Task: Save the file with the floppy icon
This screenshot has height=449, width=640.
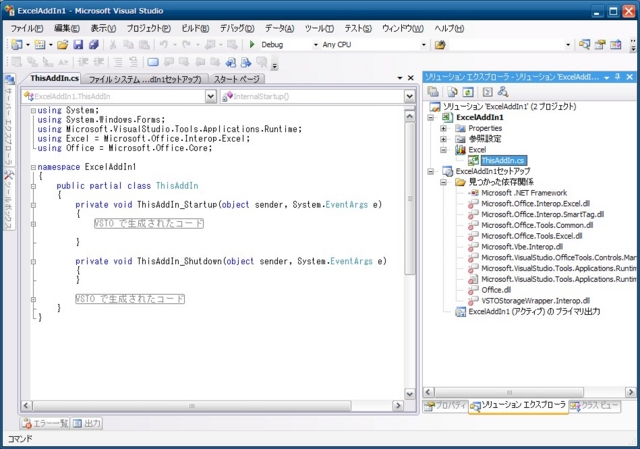Action: coord(78,44)
